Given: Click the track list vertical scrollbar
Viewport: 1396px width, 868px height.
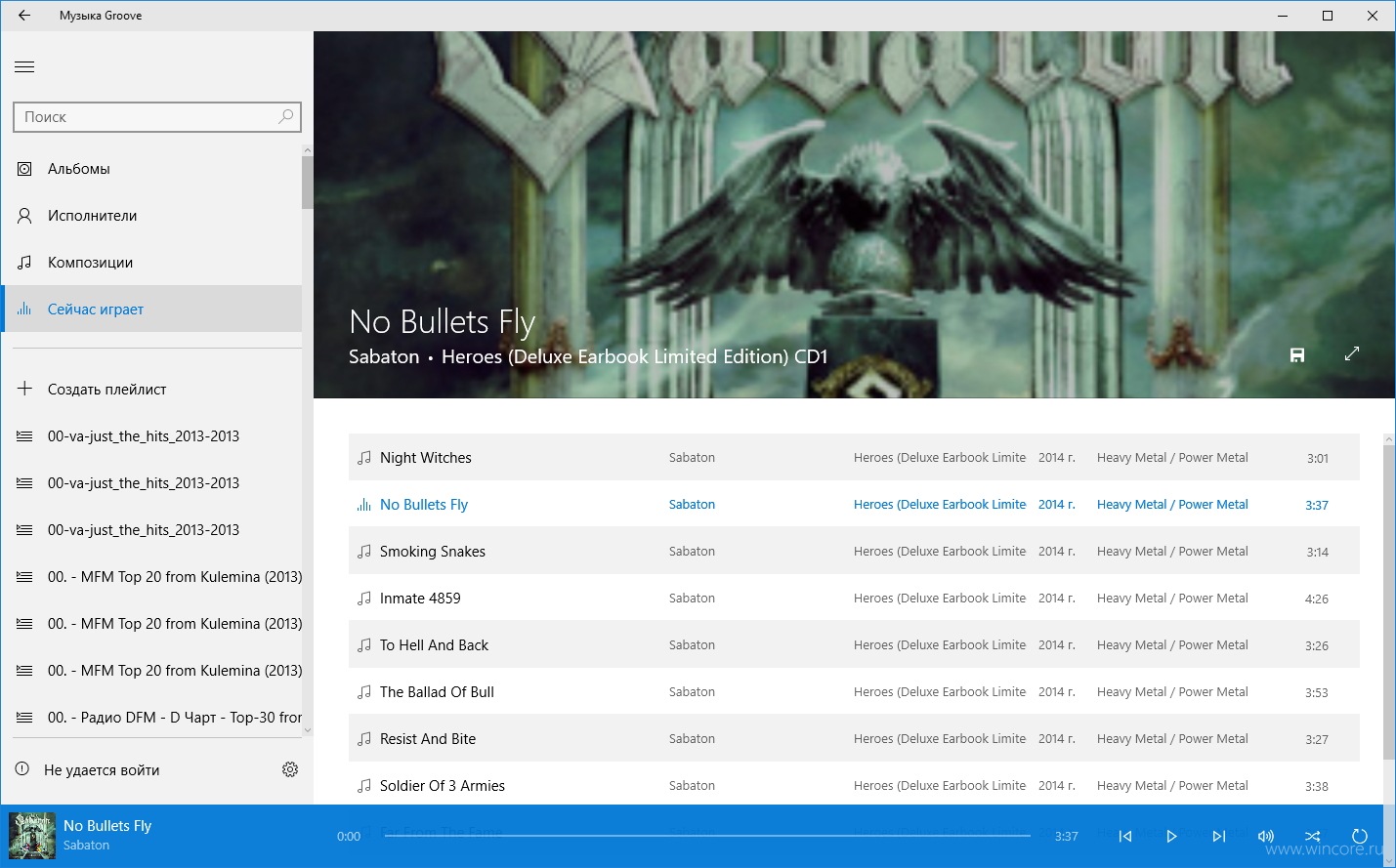Looking at the screenshot, I should pos(1389,600).
